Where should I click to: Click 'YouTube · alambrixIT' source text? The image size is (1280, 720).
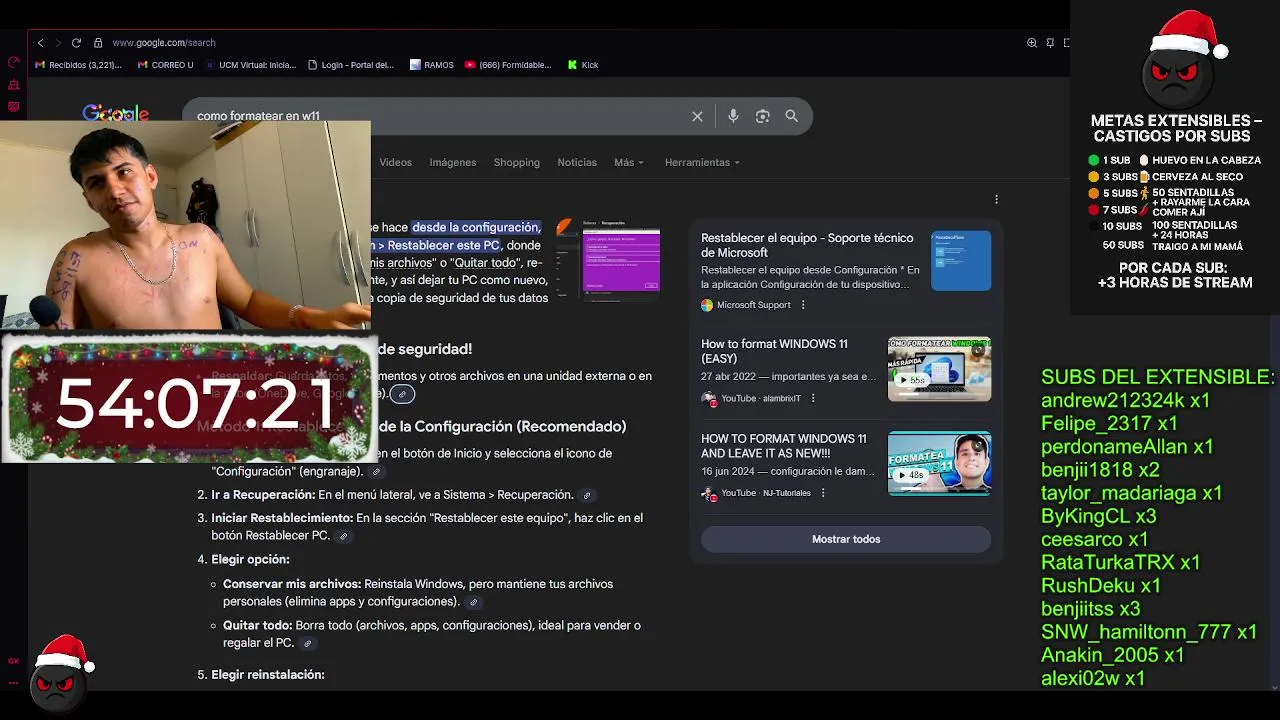[761, 398]
